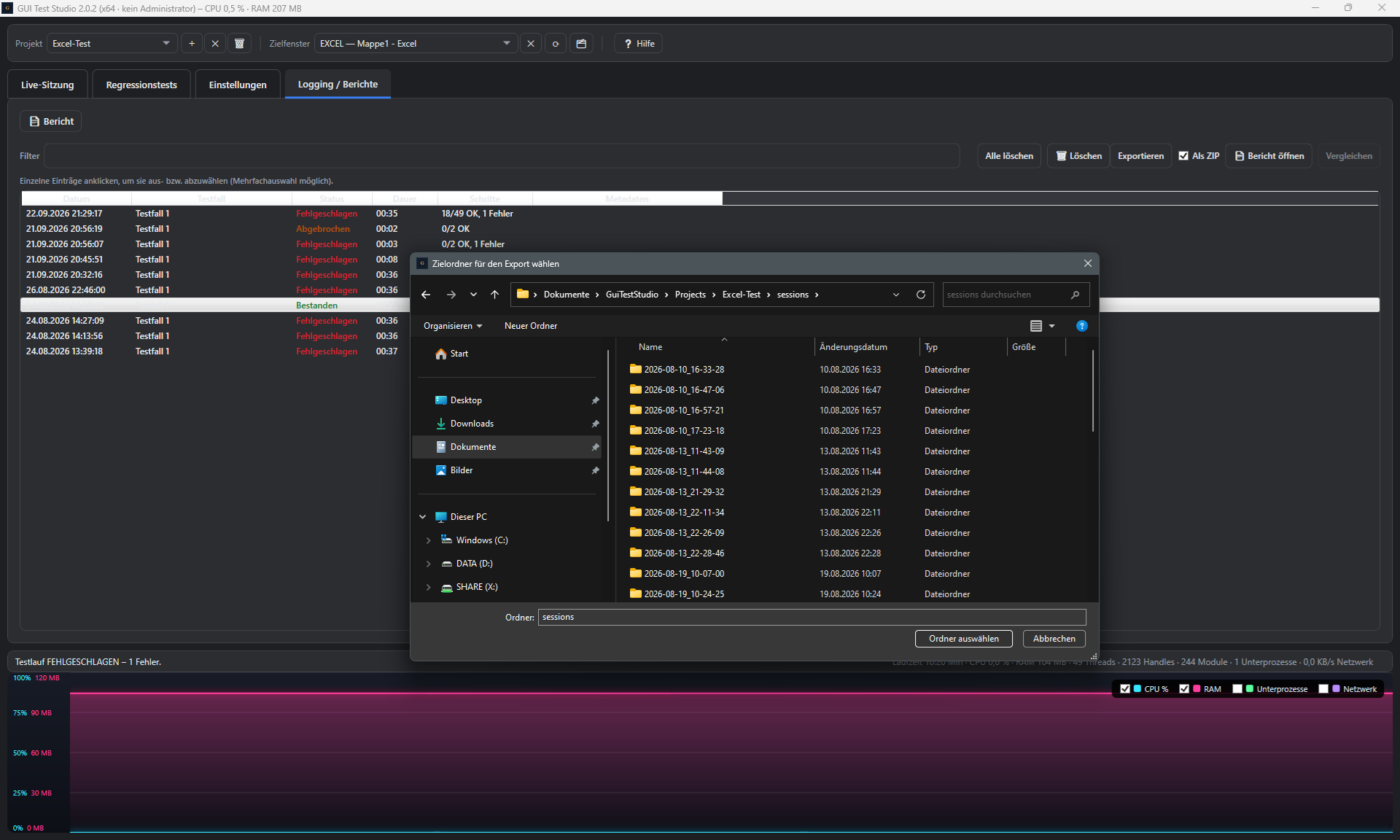Click the Ordner auswählen button
The width and height of the screenshot is (1400, 840).
[x=963, y=639]
